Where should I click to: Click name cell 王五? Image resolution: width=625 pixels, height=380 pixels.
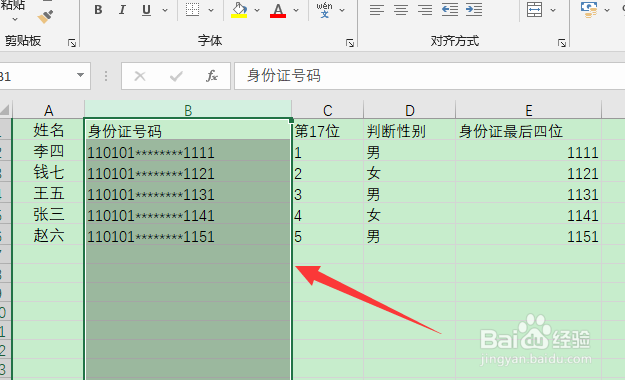point(48,193)
